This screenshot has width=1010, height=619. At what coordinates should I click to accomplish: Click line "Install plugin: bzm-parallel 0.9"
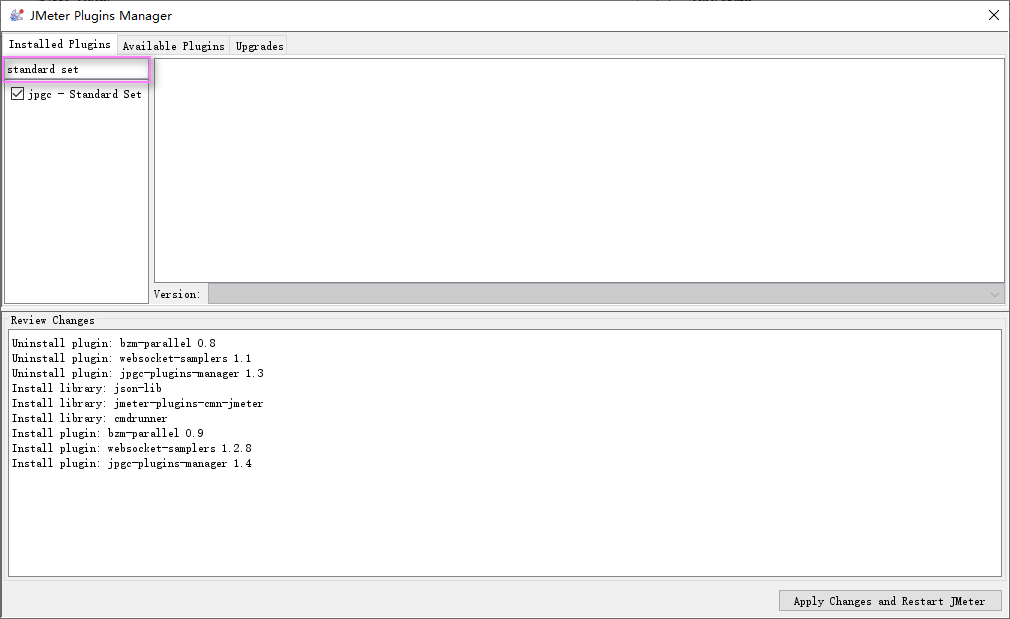click(x=108, y=433)
